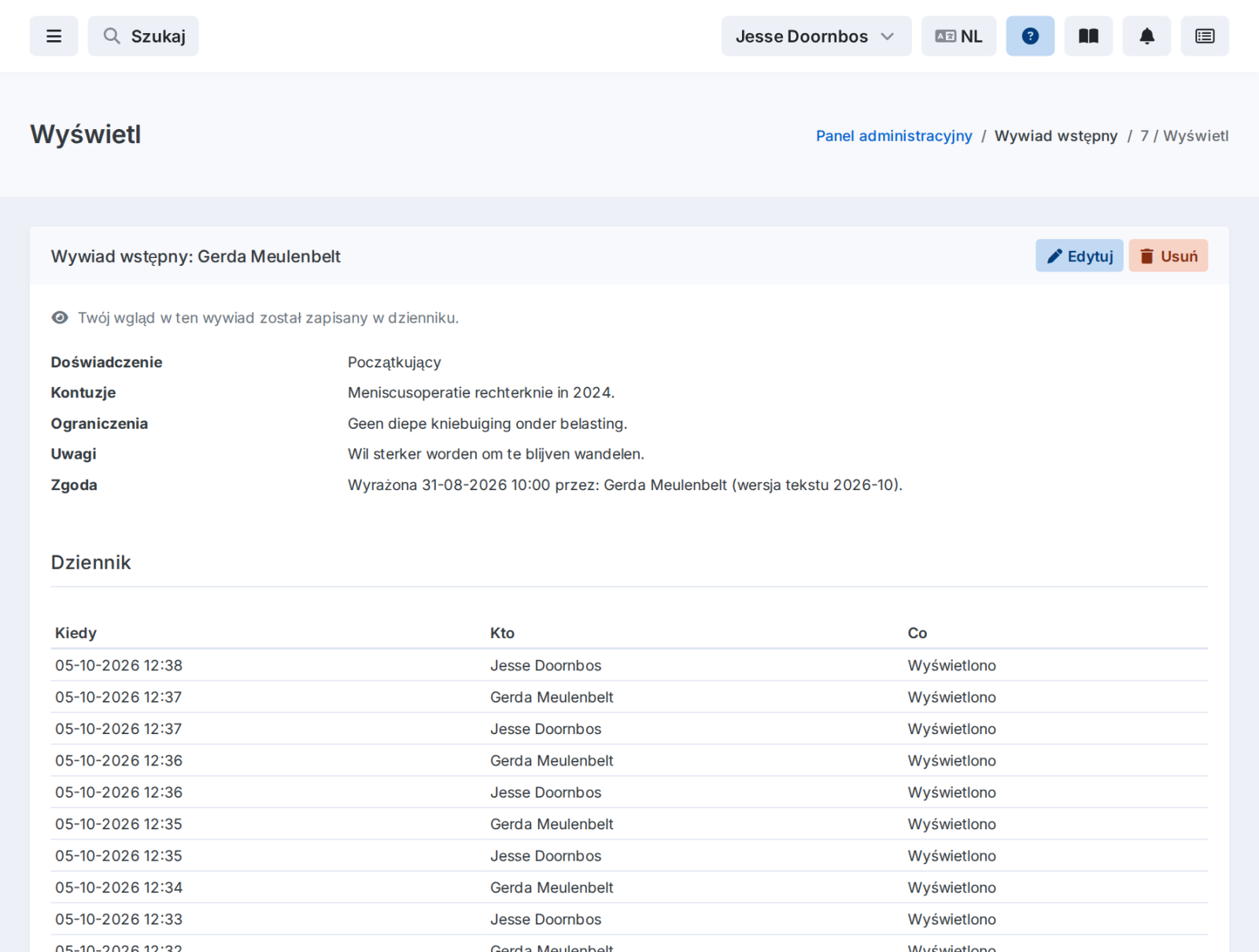Click the Kto column header

[x=502, y=633]
